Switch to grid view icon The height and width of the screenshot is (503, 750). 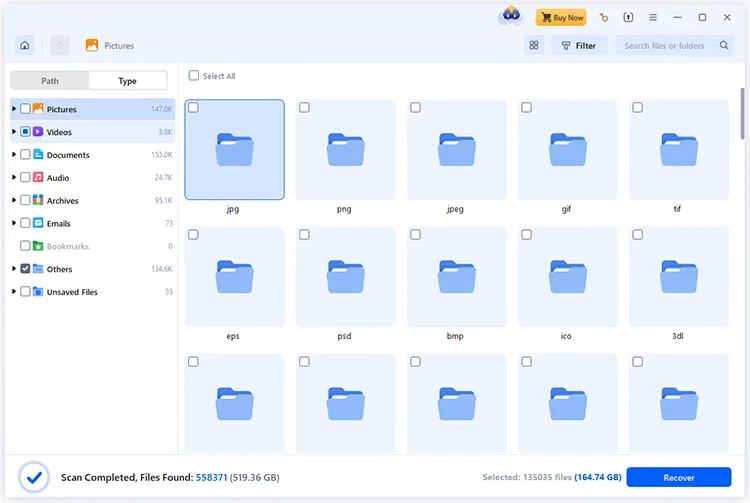(534, 45)
